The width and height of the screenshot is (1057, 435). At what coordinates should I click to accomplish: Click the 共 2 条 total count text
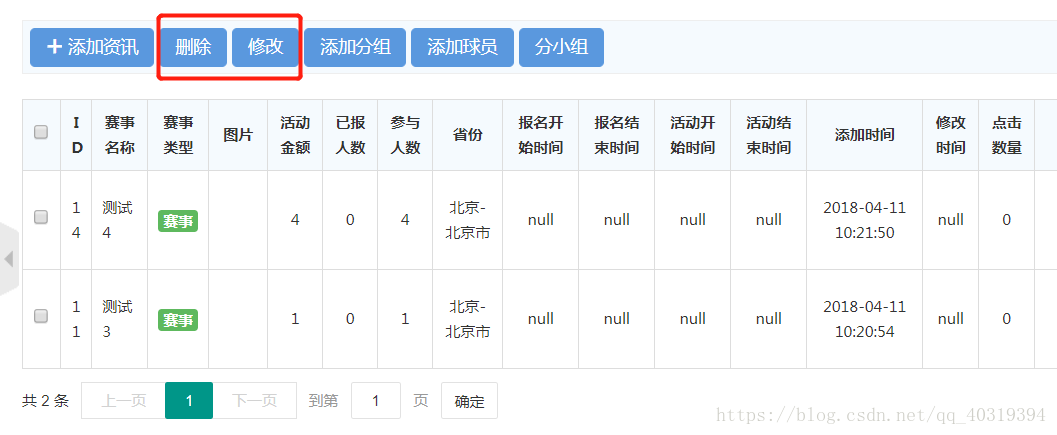(x=45, y=401)
